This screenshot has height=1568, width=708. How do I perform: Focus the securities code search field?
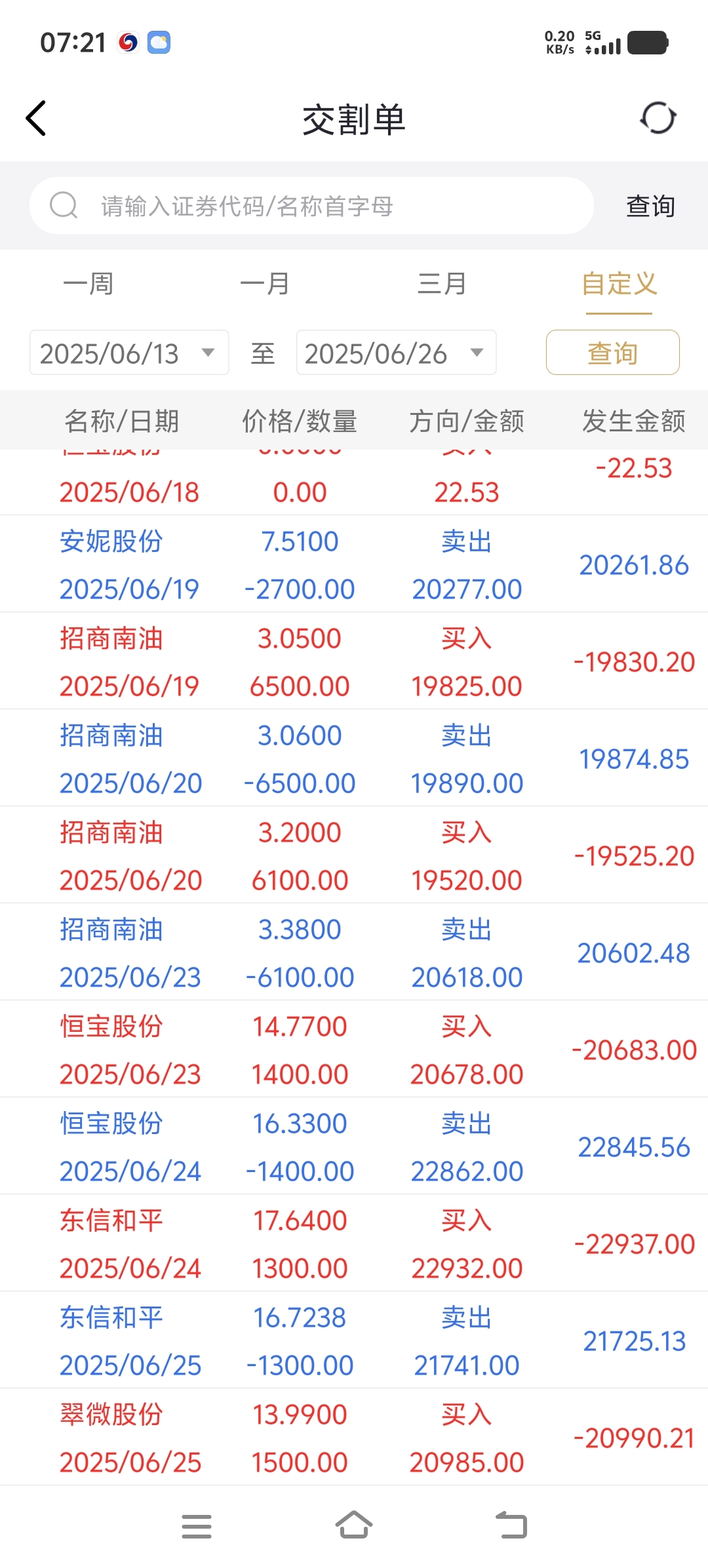[311, 205]
